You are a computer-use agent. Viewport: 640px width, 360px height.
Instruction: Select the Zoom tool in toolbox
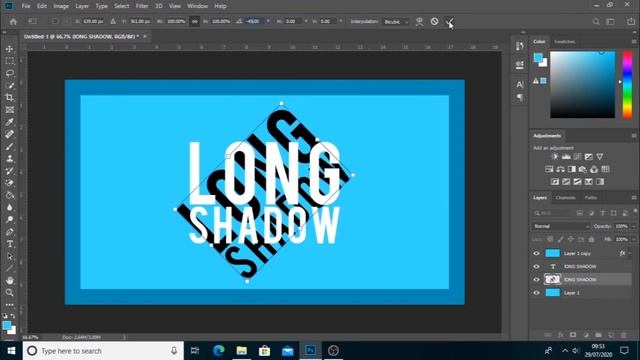[x=9, y=293]
